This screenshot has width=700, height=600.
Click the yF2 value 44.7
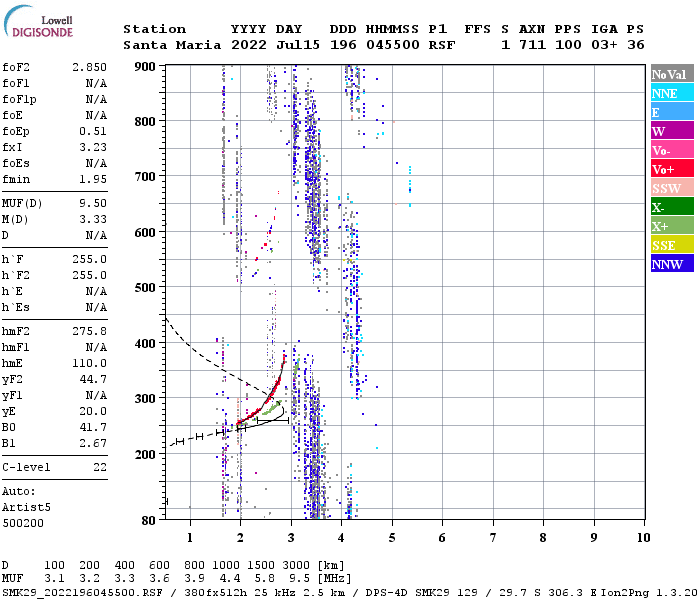tap(93, 380)
